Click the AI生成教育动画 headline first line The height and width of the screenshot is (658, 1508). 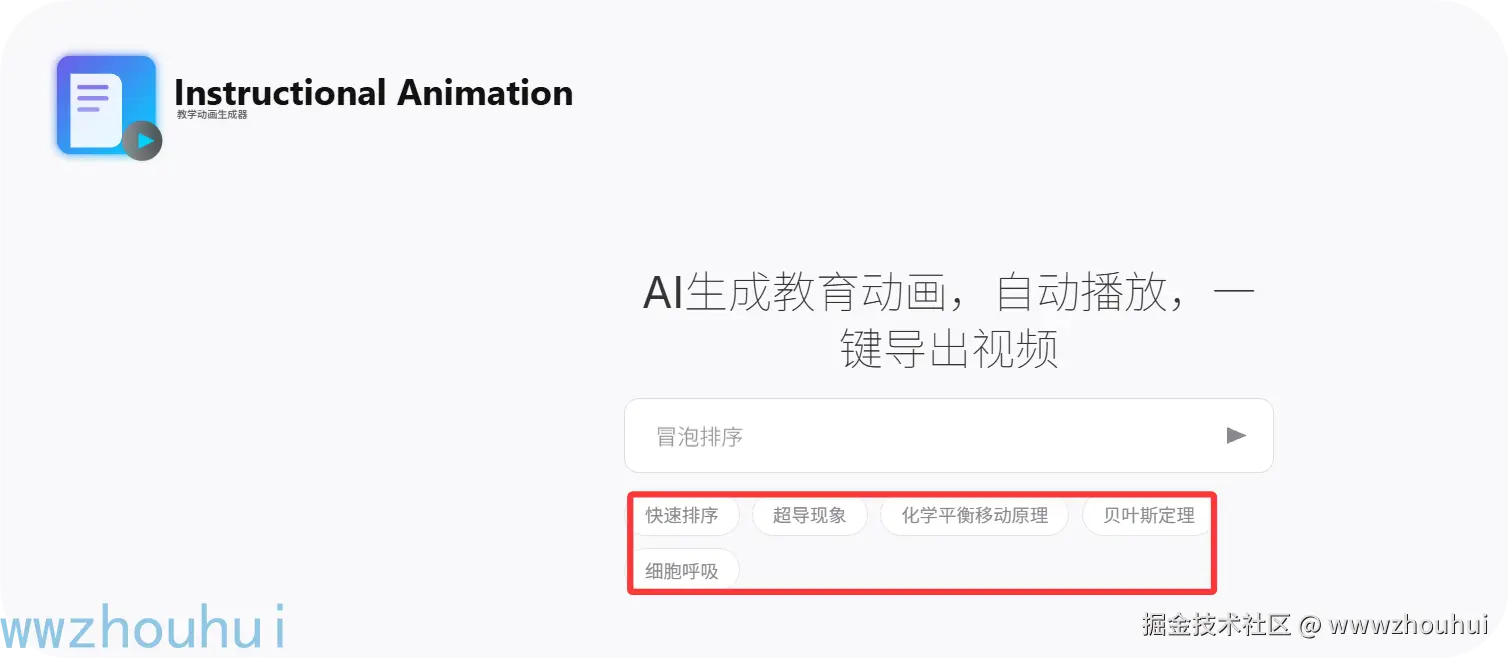[x=947, y=294]
